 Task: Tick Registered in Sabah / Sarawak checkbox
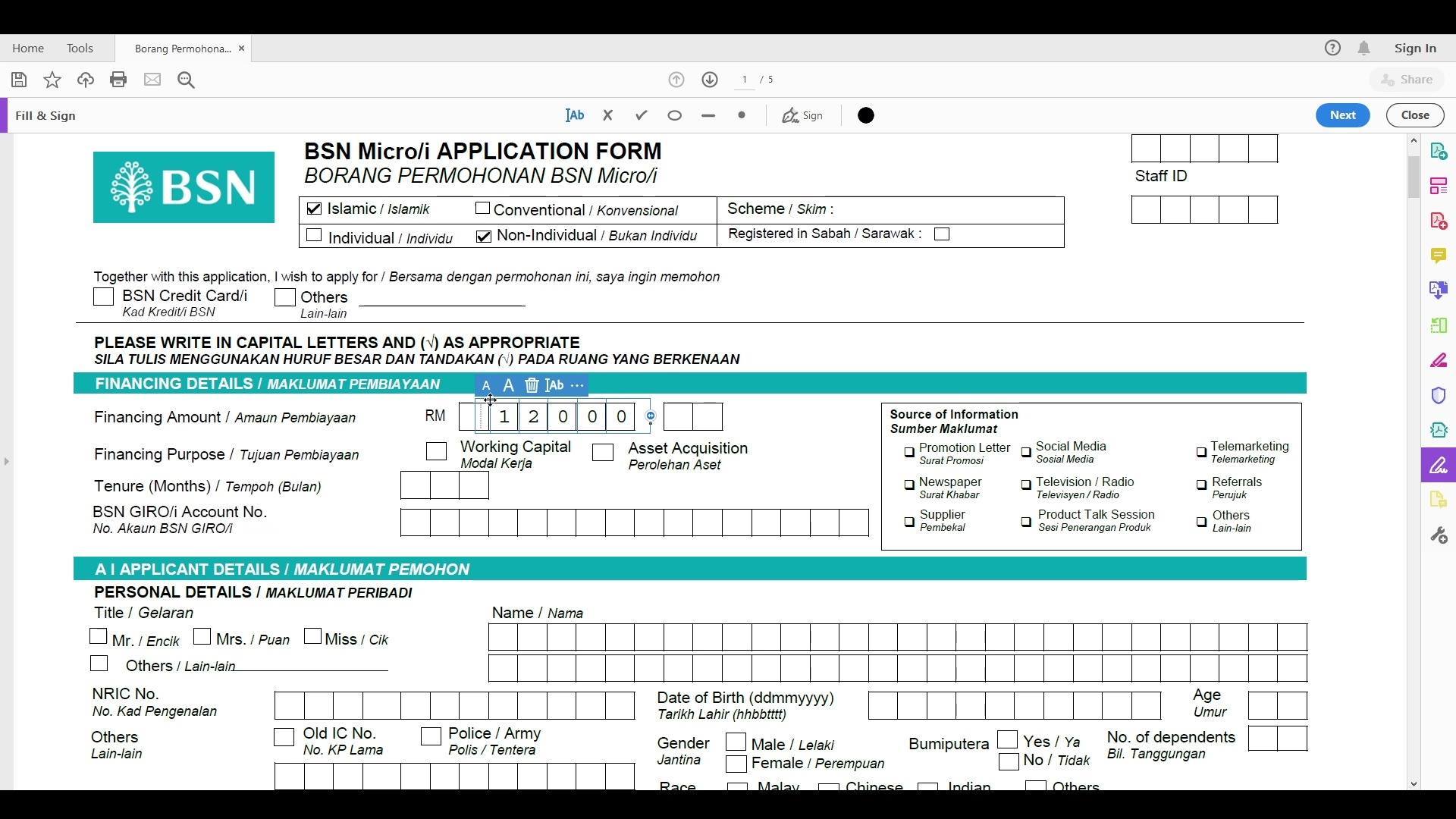[942, 234]
